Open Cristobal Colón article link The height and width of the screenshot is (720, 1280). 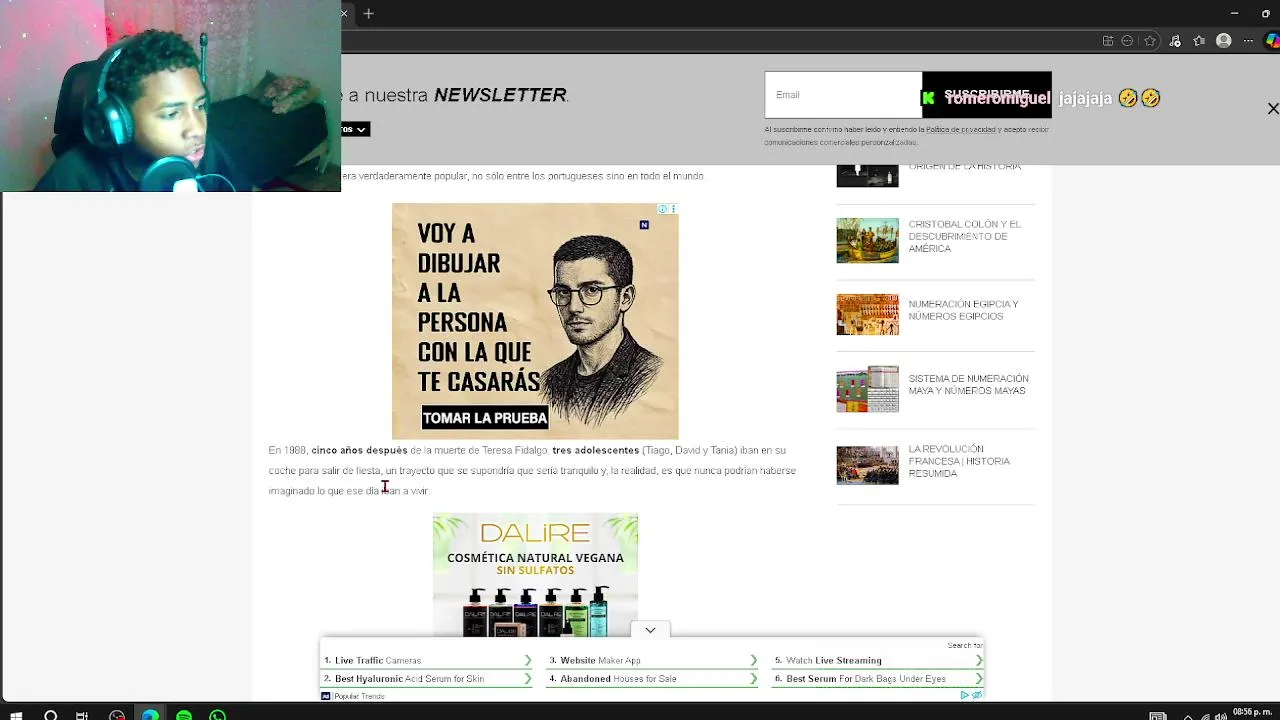(965, 236)
